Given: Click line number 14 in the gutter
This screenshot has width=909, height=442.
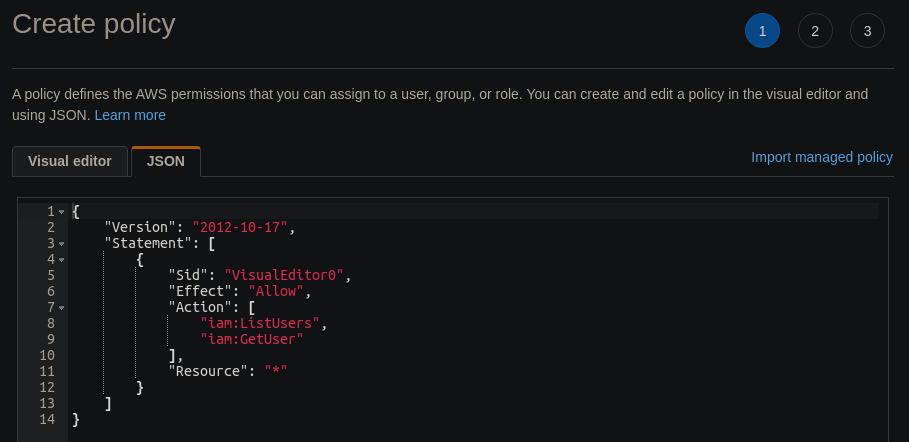Looking at the screenshot, I should 47,419.
